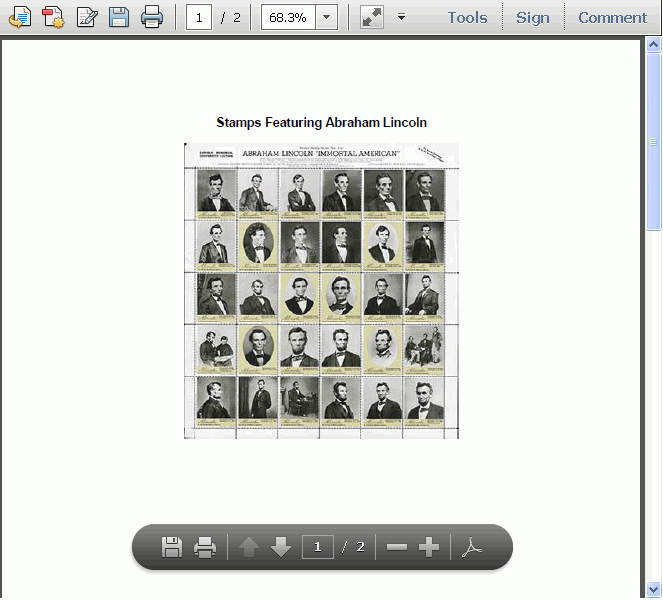Open the zoom level dropdown arrow

coord(326,17)
